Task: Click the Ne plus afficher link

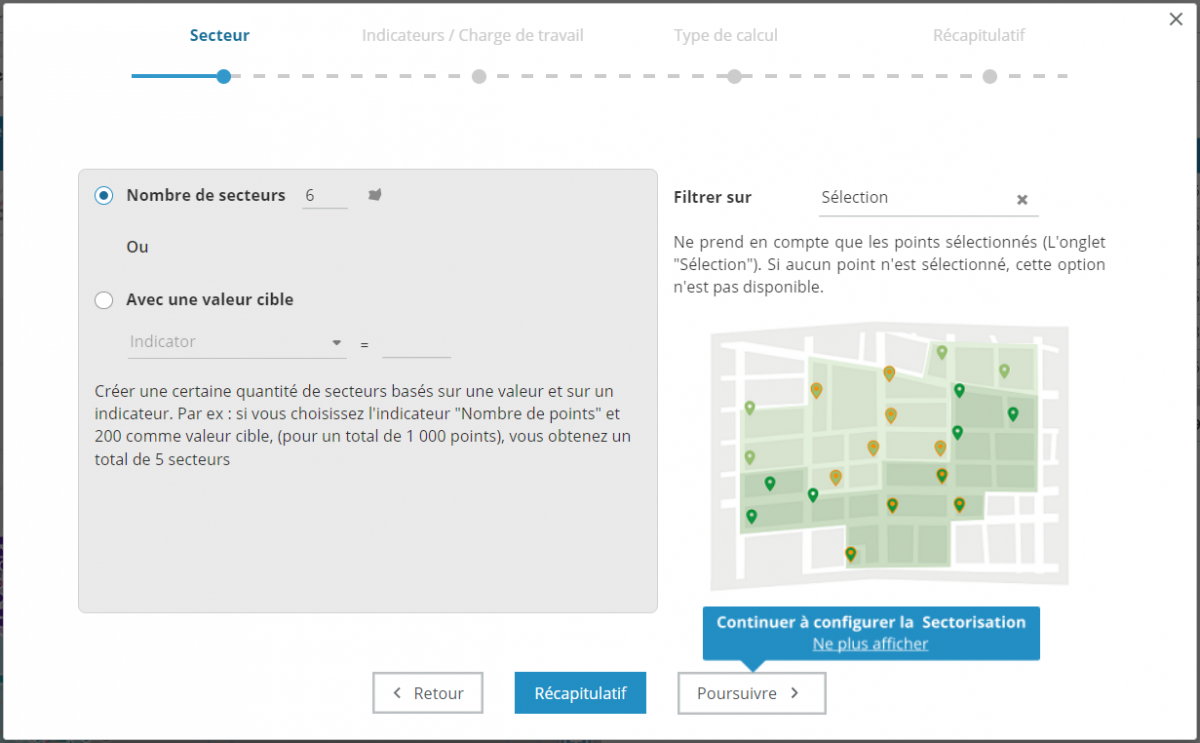Action: click(870, 644)
